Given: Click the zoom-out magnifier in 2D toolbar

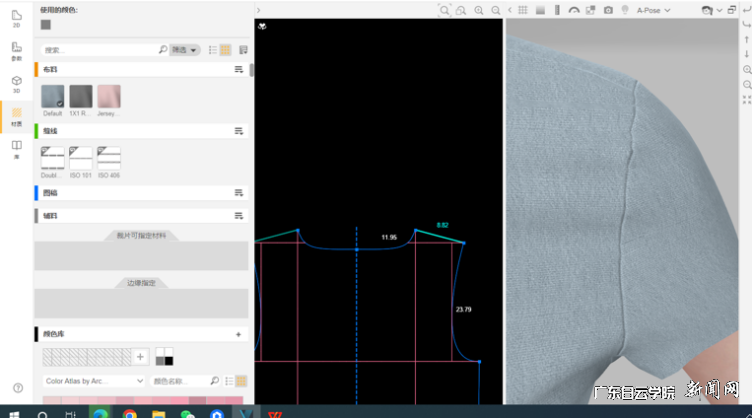Looking at the screenshot, I should pos(495,10).
